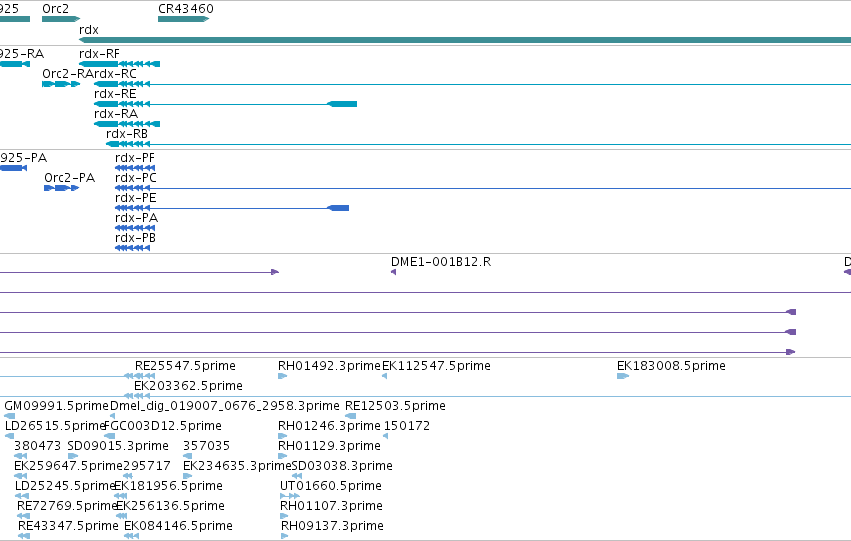Open the rdx-RF transcript feature
Screen dimensions: 851x541
click(x=119, y=64)
